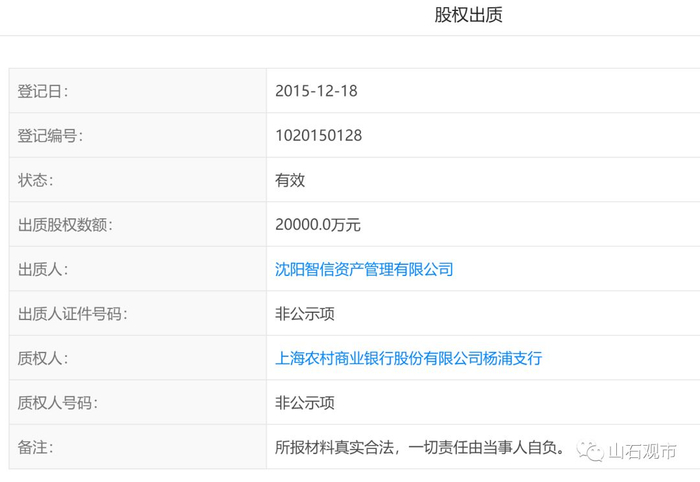Open the 上海农村商业银行股份有限公司杨浦支行 pledgee link
700x482 pixels.
coord(408,358)
